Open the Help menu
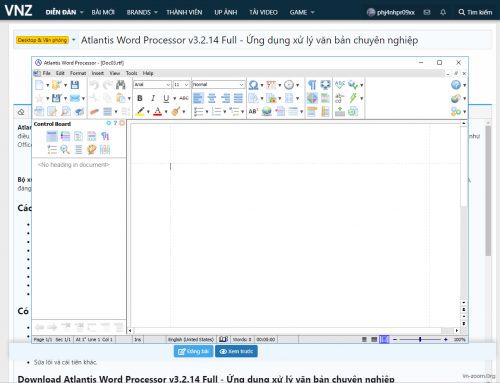500x383 pixels. tap(148, 73)
